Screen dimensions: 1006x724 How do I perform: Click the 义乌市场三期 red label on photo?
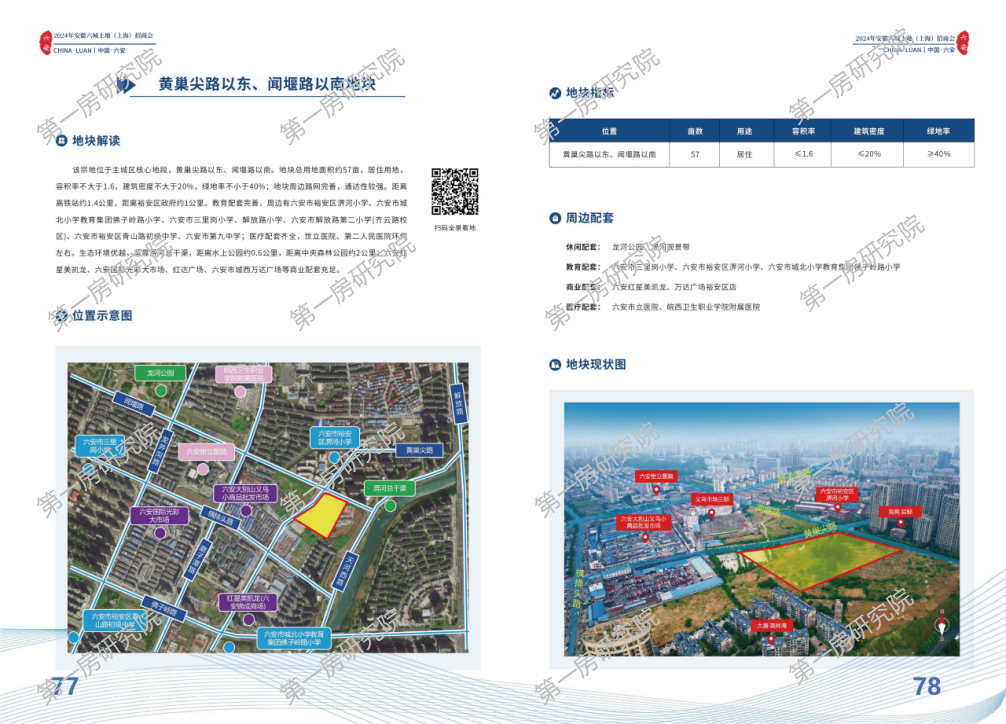713,498
